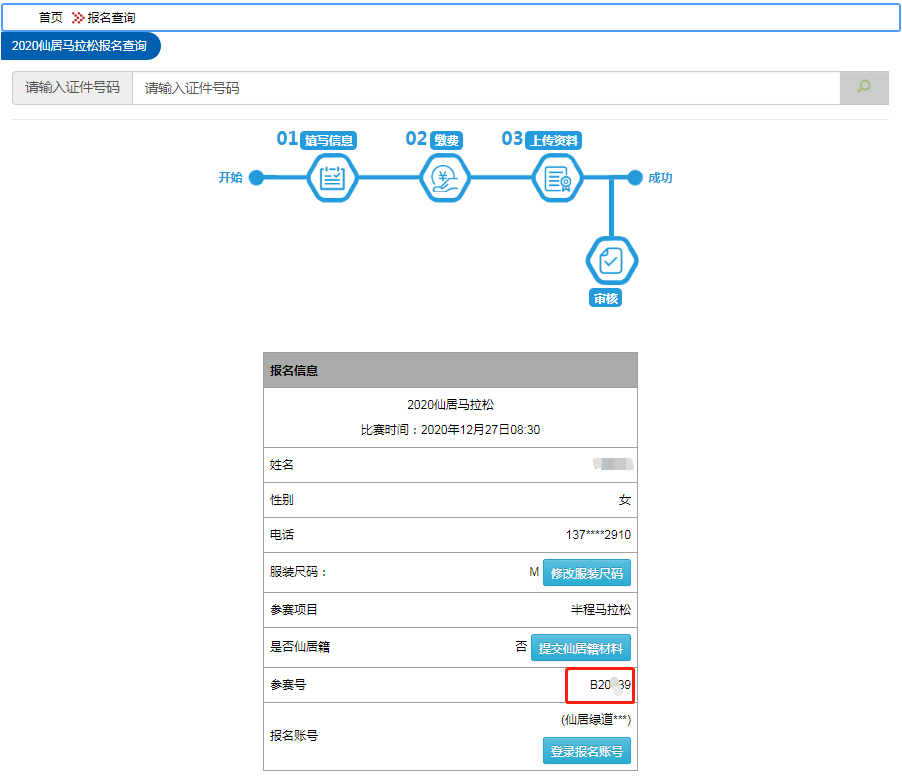Click the 上传资料 document hexagon icon
Viewport: 902px width, 776px height.
pyautogui.click(x=557, y=179)
